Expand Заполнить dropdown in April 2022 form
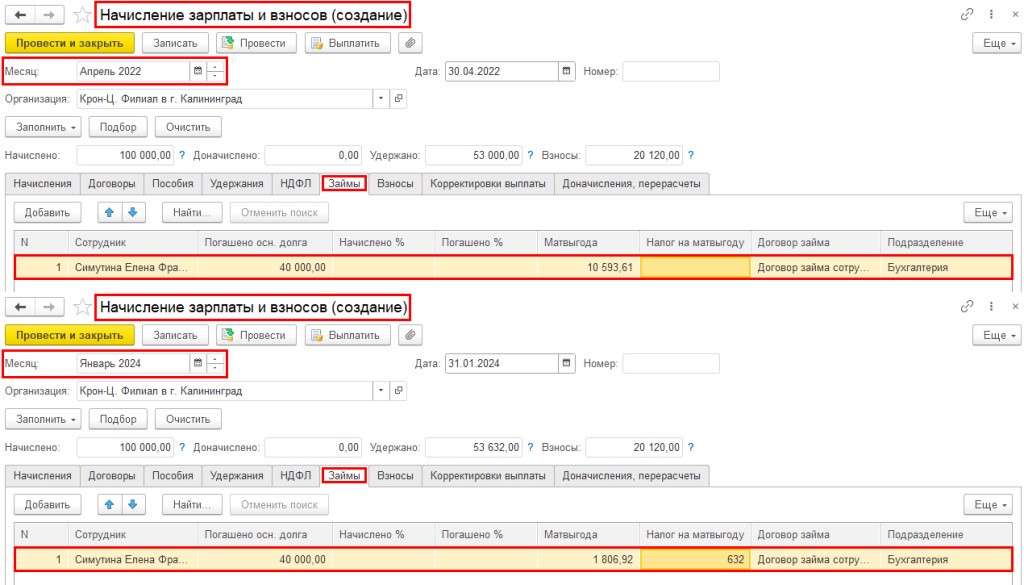This screenshot has height=585, width=1024. (43, 127)
